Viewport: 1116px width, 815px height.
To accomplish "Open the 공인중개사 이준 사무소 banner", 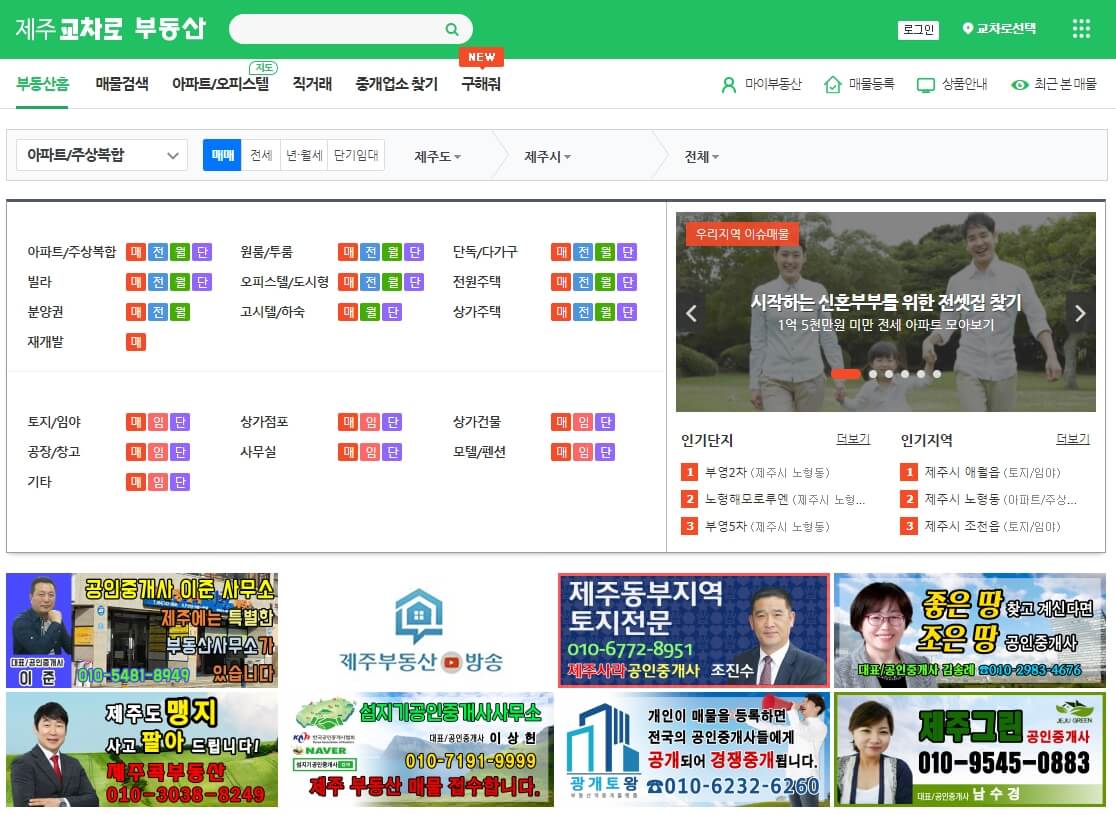I will click(142, 630).
